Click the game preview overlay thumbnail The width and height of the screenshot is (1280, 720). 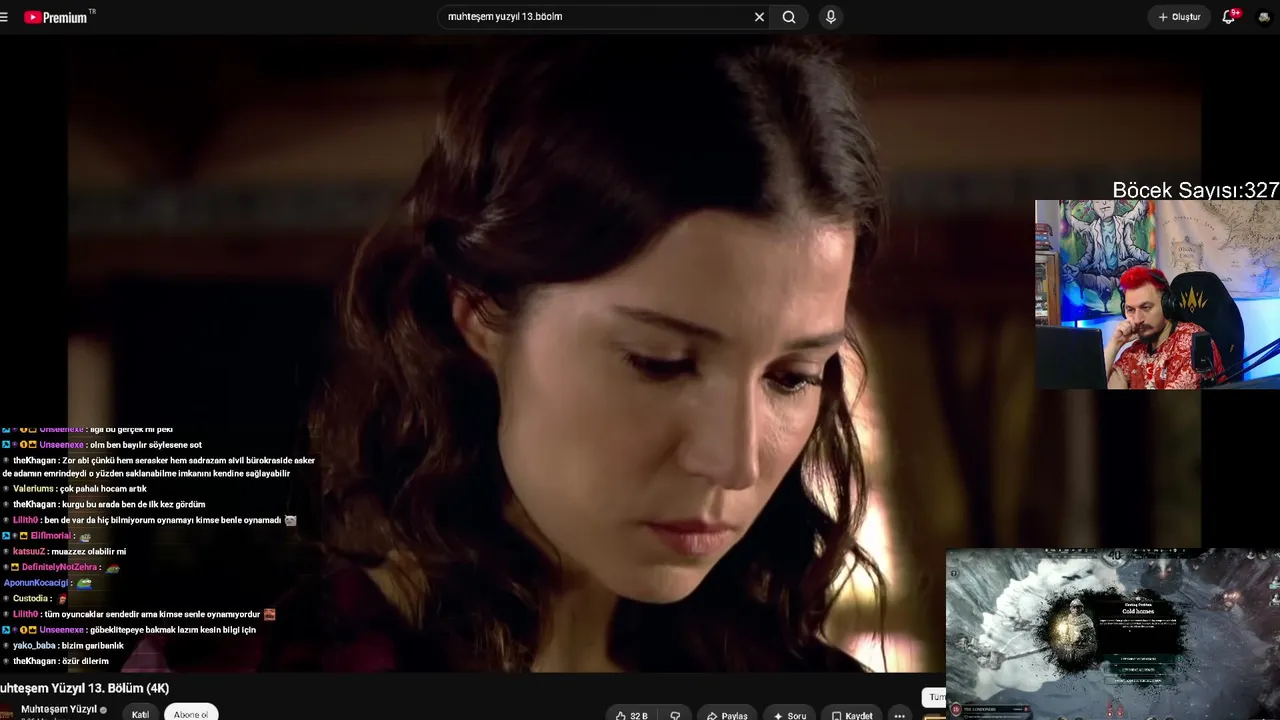[x=1112, y=634]
